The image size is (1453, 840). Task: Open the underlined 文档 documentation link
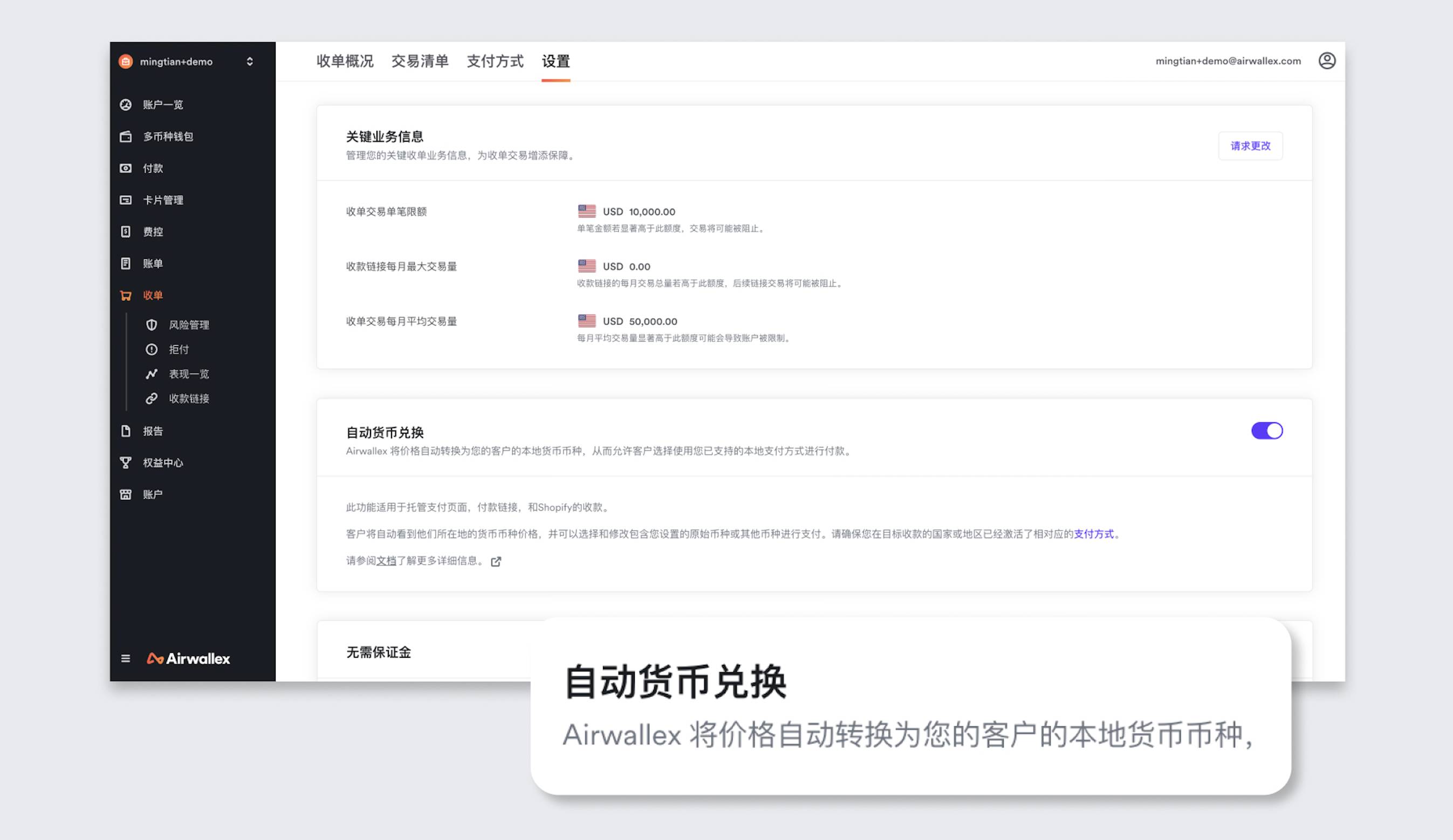386,561
